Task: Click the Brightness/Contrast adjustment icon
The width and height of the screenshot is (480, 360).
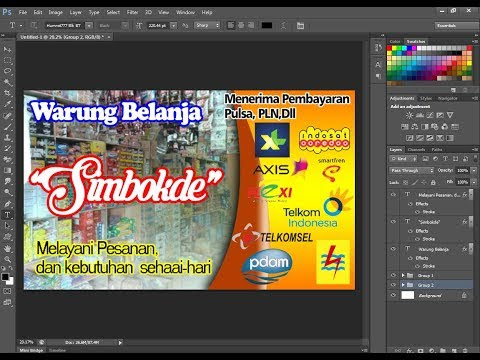Action: [409, 115]
